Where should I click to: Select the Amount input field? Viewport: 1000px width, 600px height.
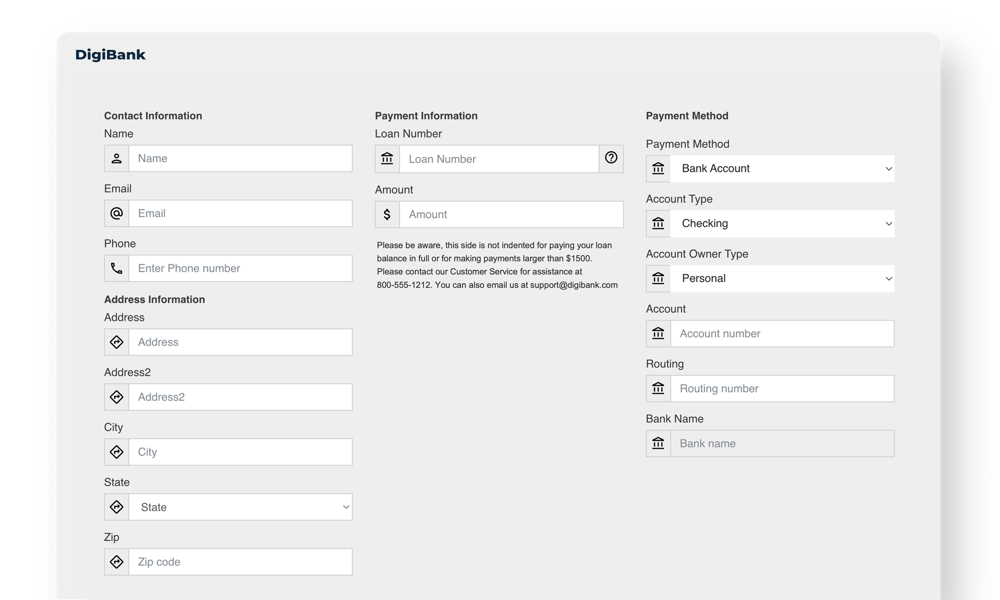coord(510,214)
